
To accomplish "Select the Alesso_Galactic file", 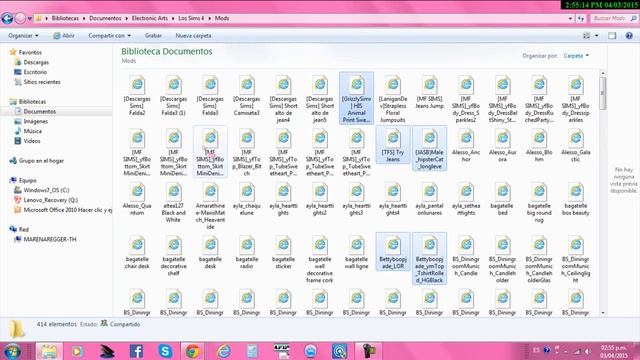I will (x=576, y=145).
